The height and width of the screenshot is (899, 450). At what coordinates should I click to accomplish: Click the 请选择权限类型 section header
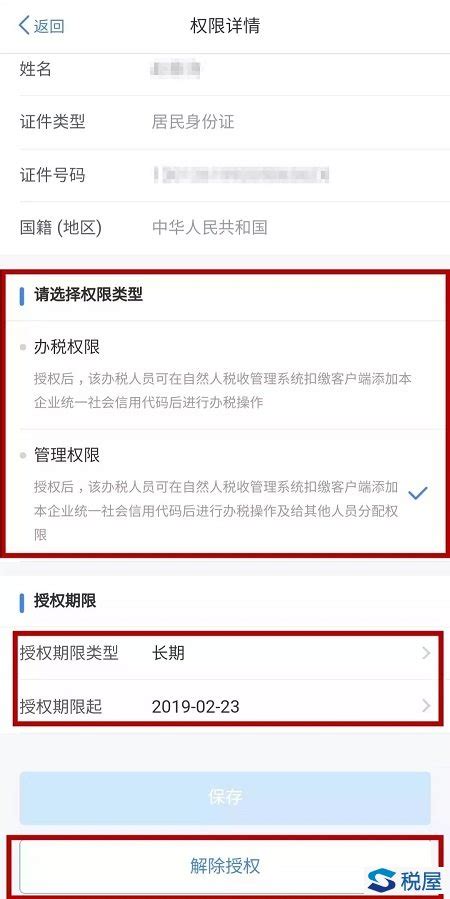(88, 295)
